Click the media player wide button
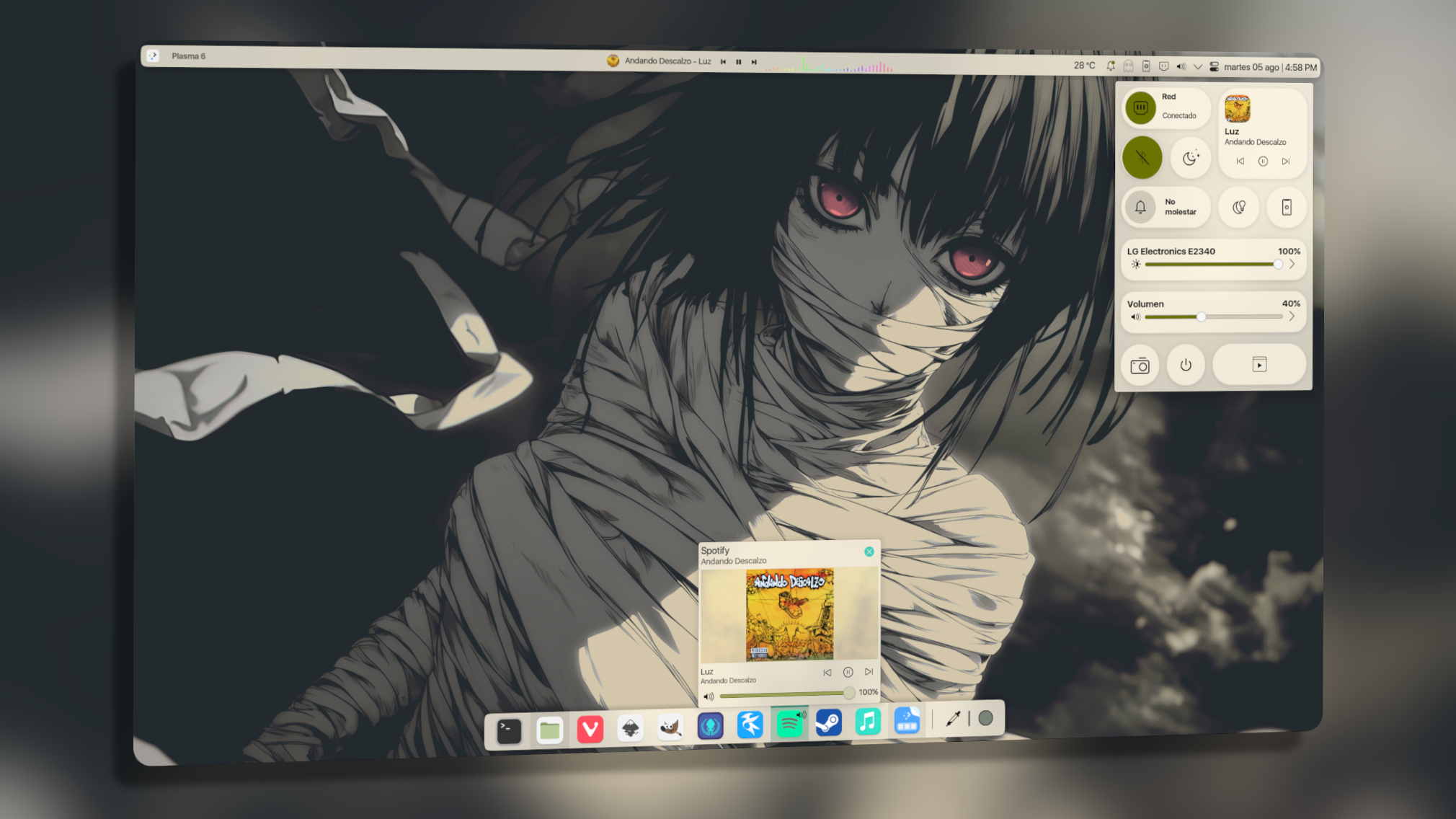1456x819 pixels. click(1259, 364)
